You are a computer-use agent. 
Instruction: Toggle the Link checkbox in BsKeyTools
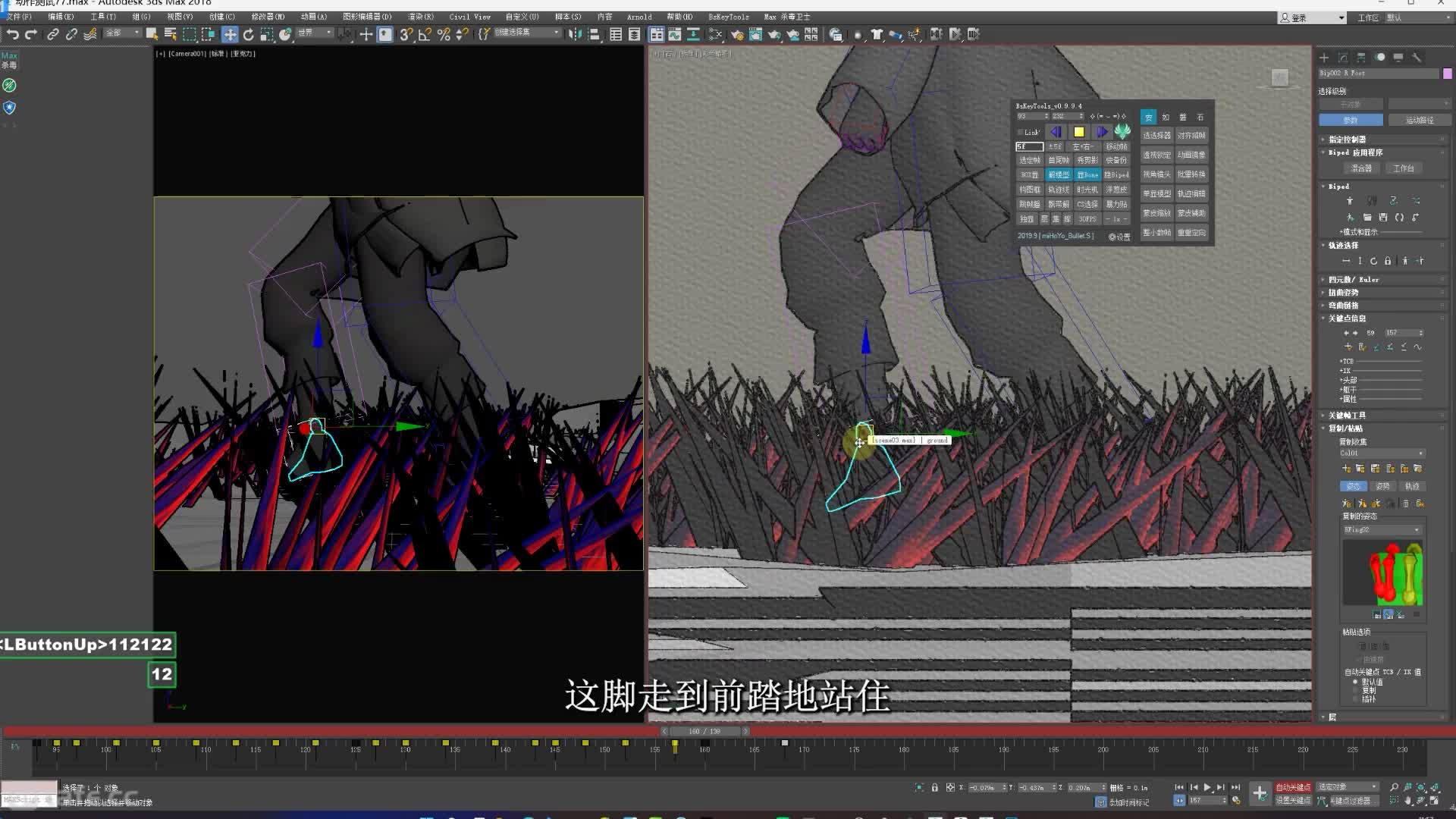pos(1021,132)
